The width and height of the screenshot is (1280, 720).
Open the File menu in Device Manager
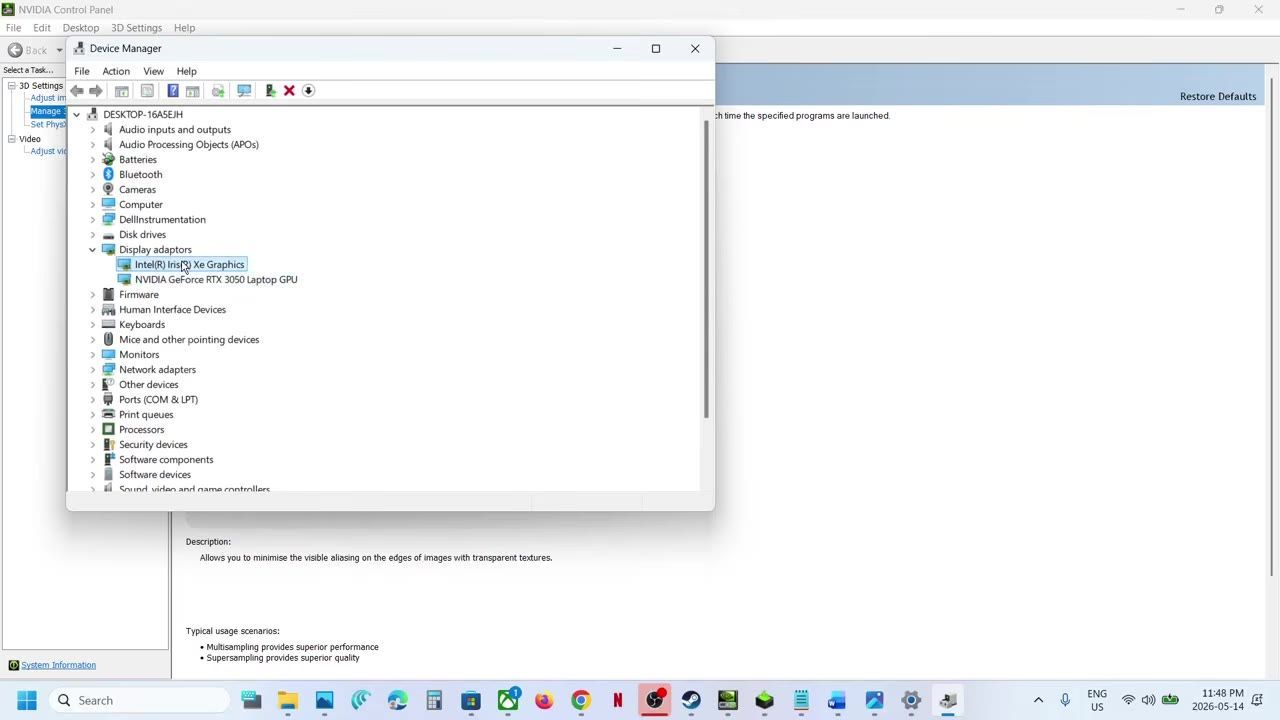[x=82, y=71]
